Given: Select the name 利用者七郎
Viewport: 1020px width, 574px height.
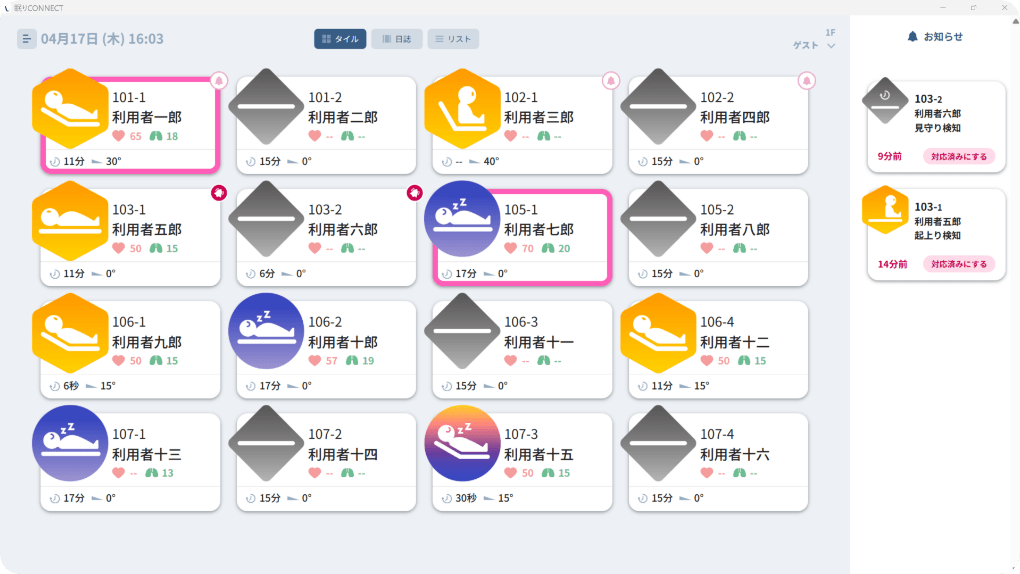Looking at the screenshot, I should [x=539, y=230].
